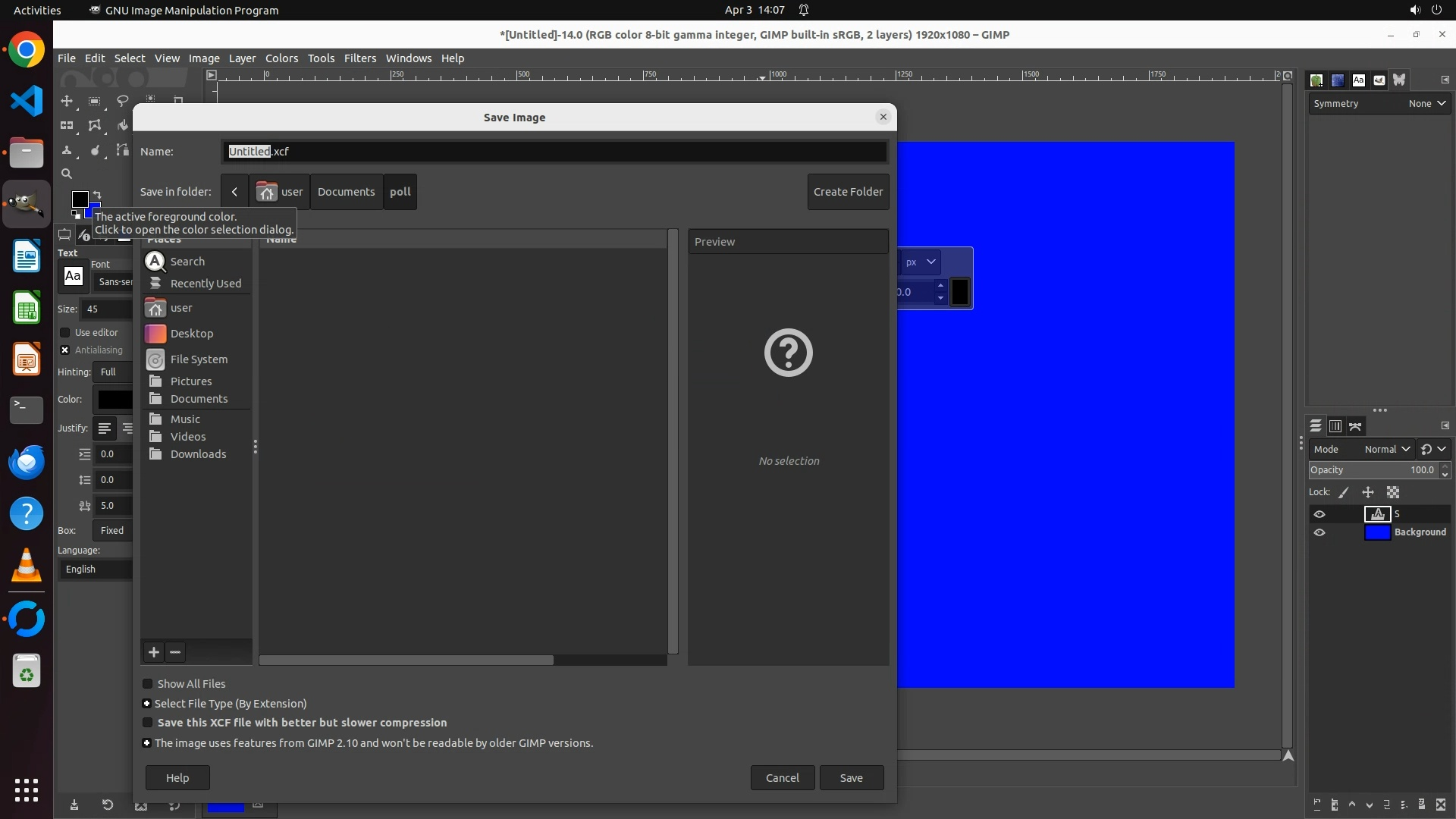The height and width of the screenshot is (819, 1456).
Task: Click the Create Folder button
Action: click(x=848, y=192)
